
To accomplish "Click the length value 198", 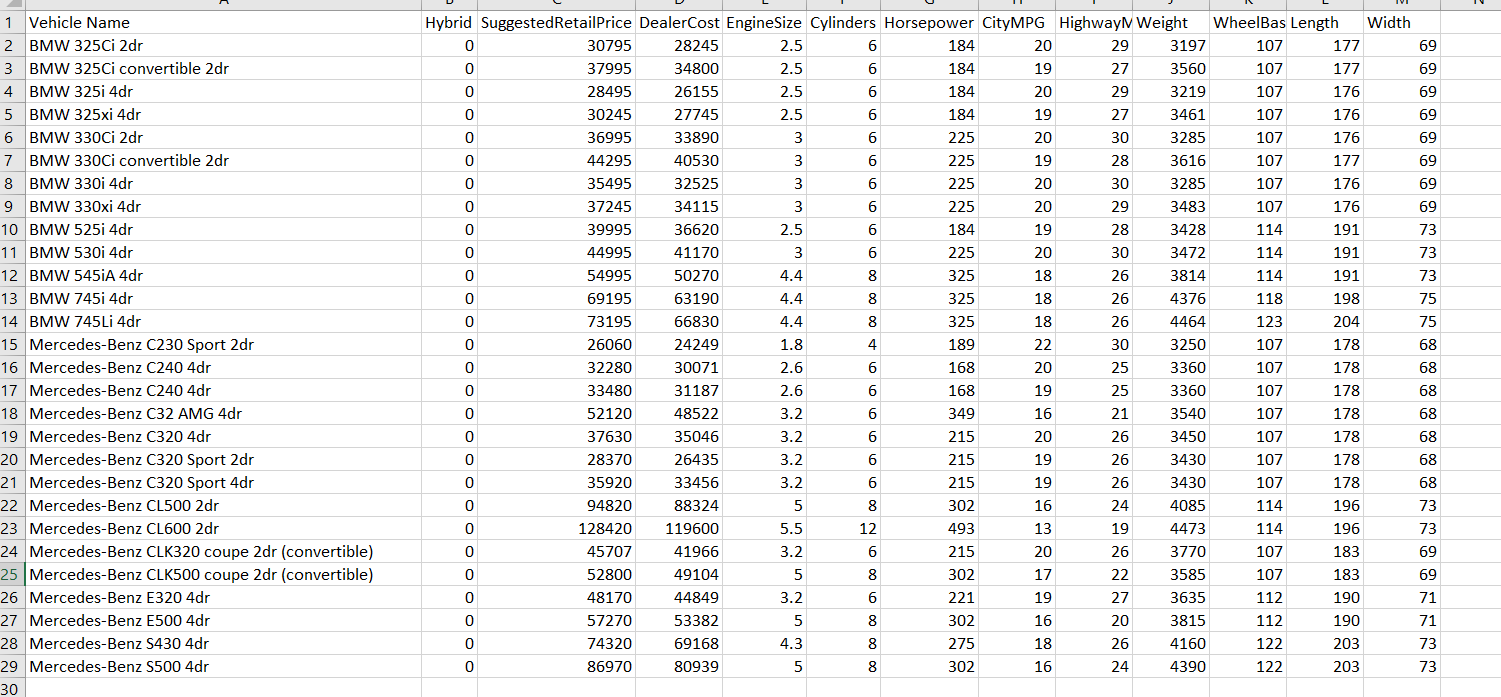I will pos(1325,298).
